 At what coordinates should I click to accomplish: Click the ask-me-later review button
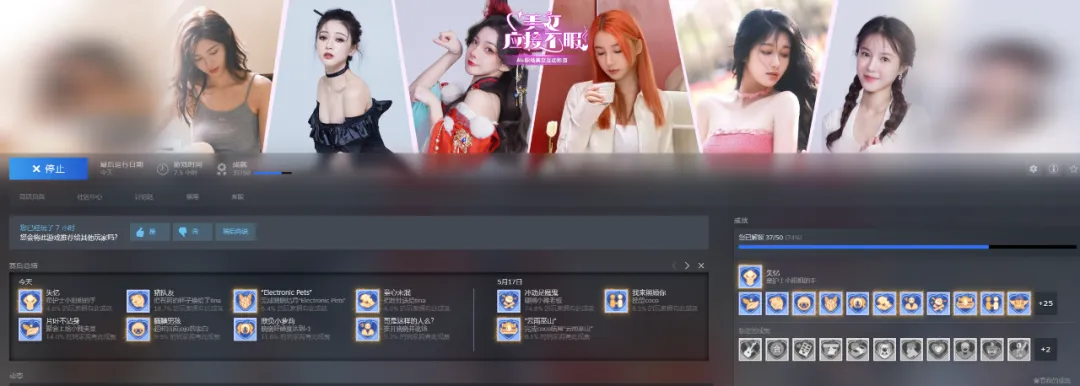236,232
